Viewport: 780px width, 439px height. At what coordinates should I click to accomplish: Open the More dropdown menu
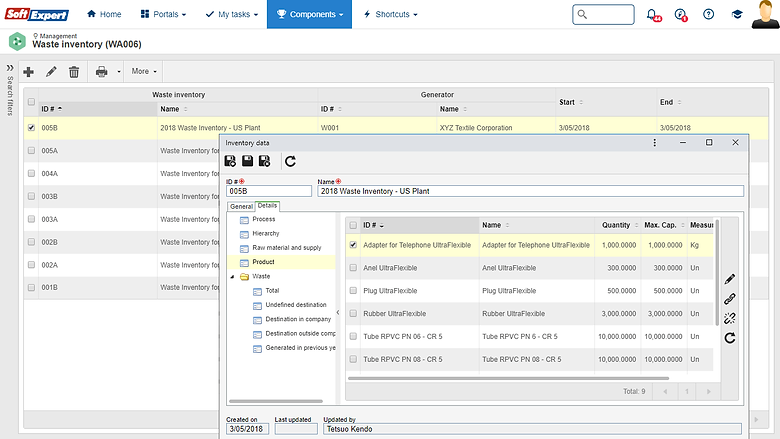[x=144, y=72]
